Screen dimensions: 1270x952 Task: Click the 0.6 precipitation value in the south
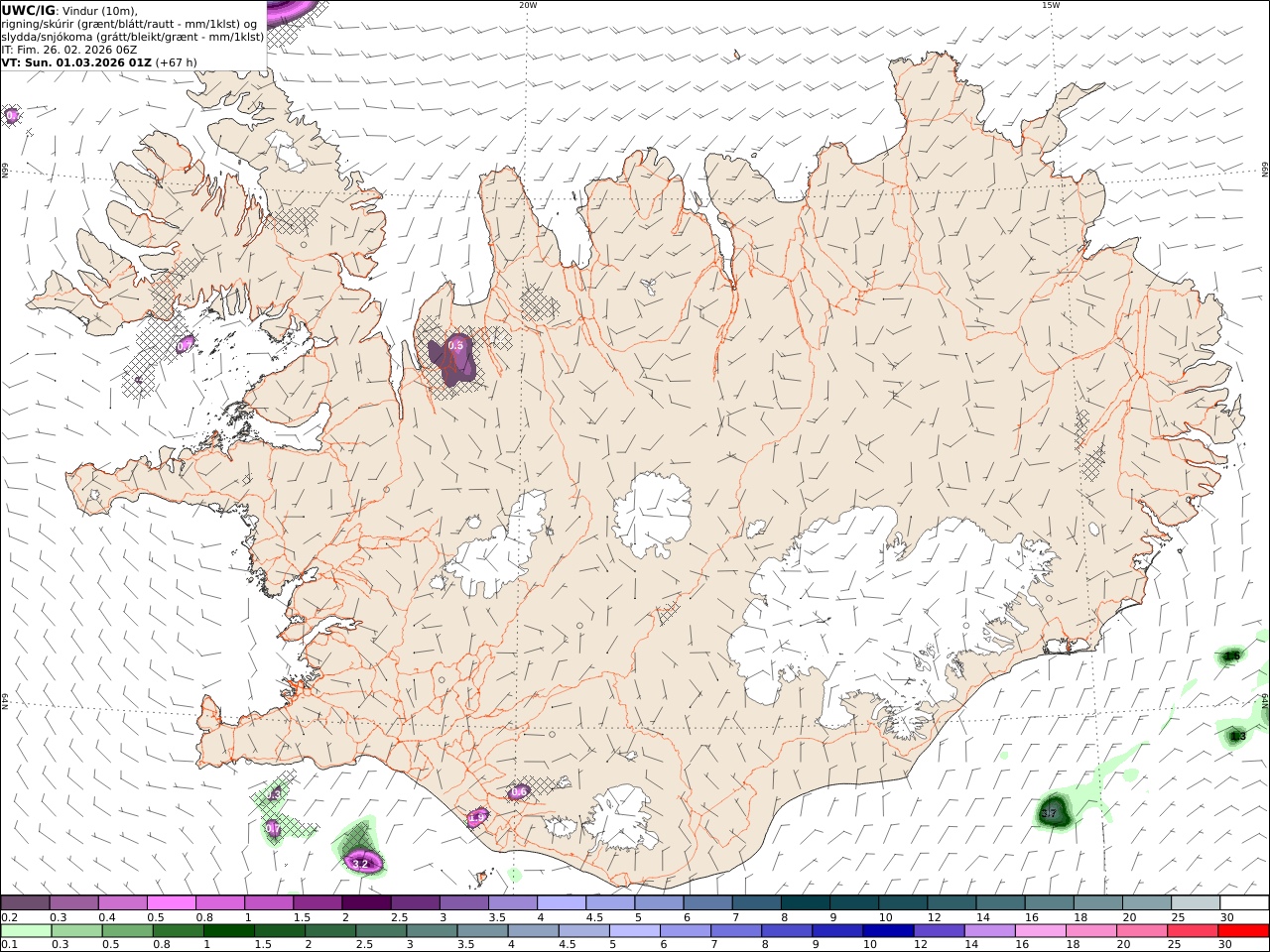pos(518,791)
